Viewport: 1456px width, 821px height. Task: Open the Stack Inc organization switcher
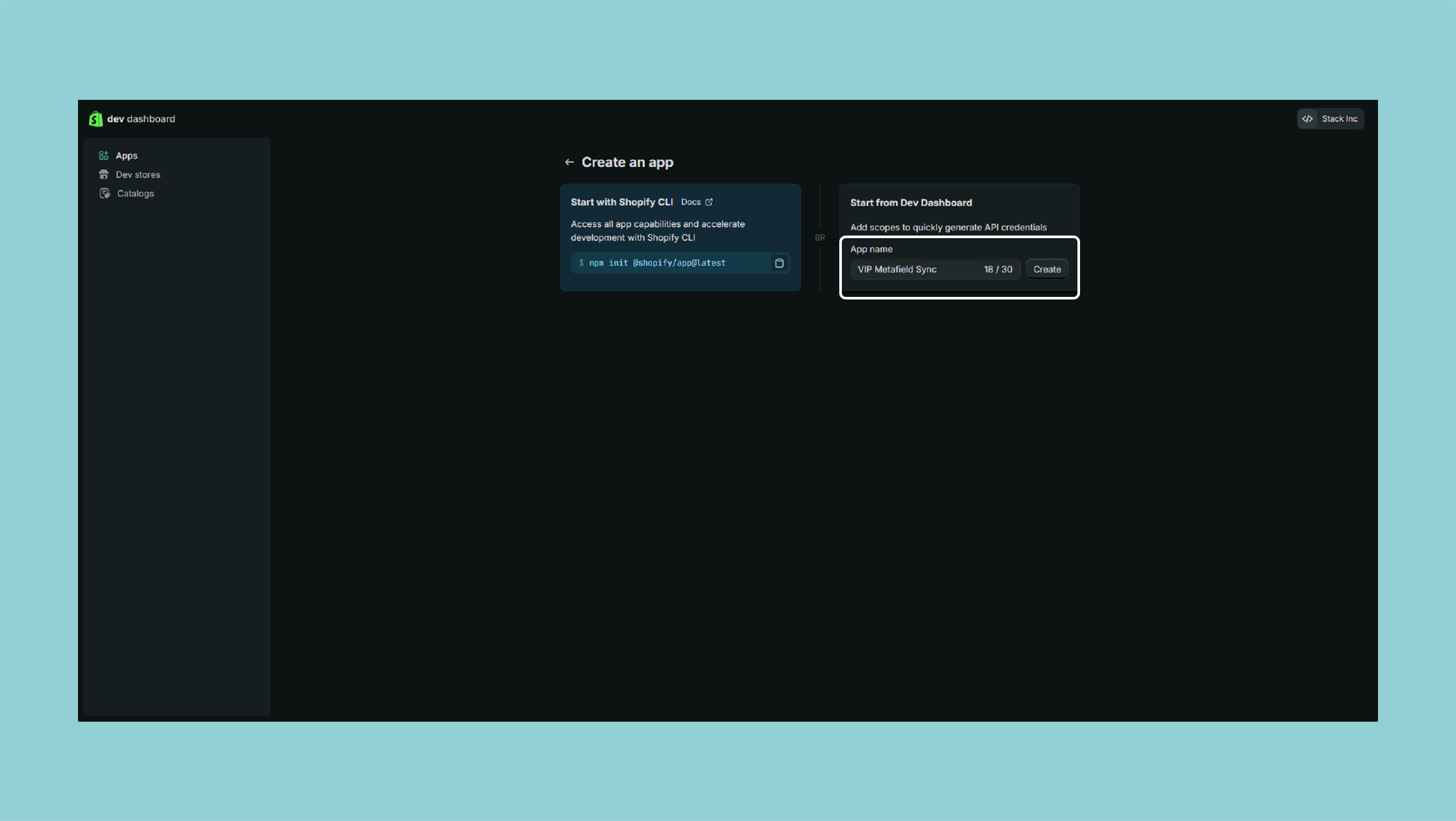(1339, 119)
